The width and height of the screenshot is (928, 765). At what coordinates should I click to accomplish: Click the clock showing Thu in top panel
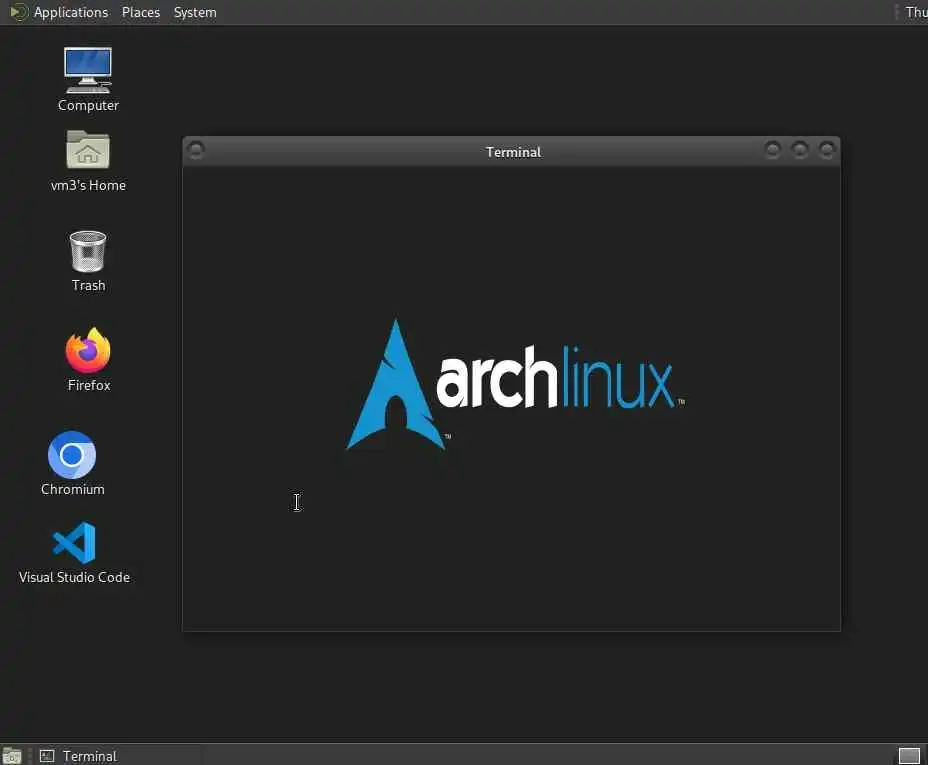point(916,12)
